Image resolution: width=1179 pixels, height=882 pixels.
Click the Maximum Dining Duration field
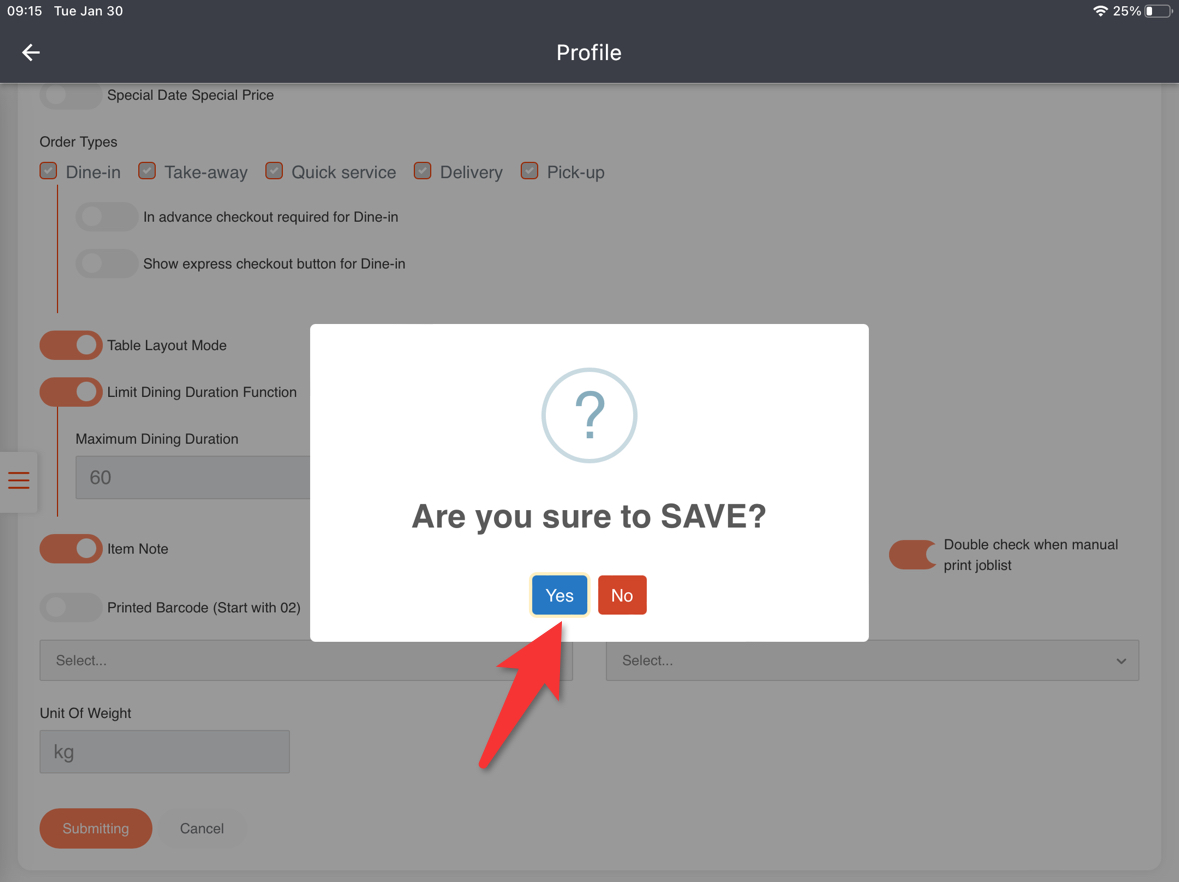(192, 477)
